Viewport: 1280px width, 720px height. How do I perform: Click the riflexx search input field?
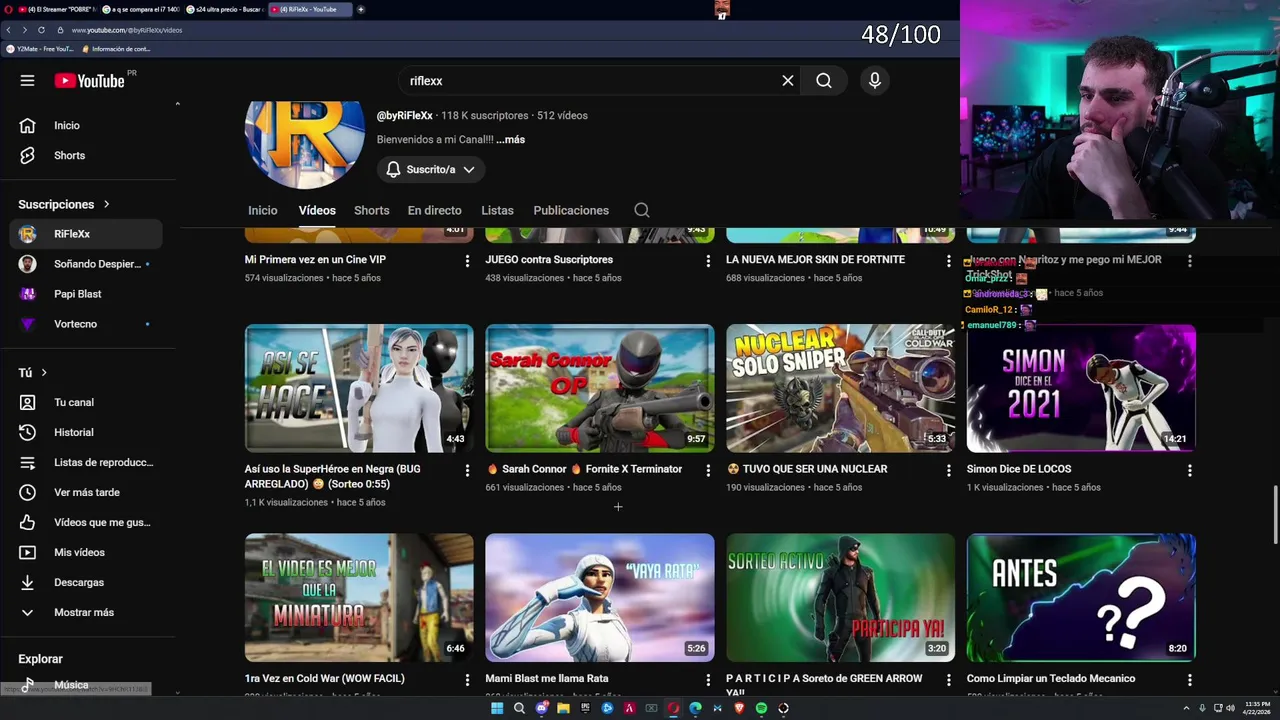click(x=590, y=81)
